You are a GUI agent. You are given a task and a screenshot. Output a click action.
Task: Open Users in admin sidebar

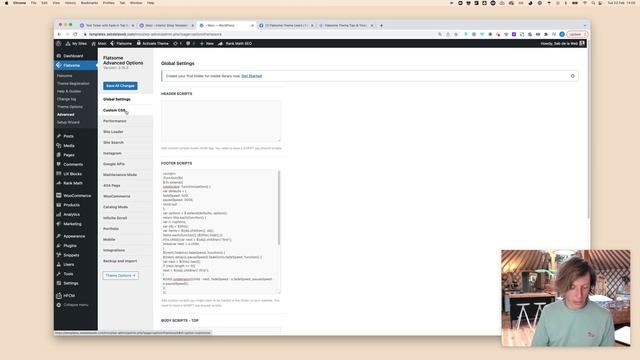click(x=69, y=264)
